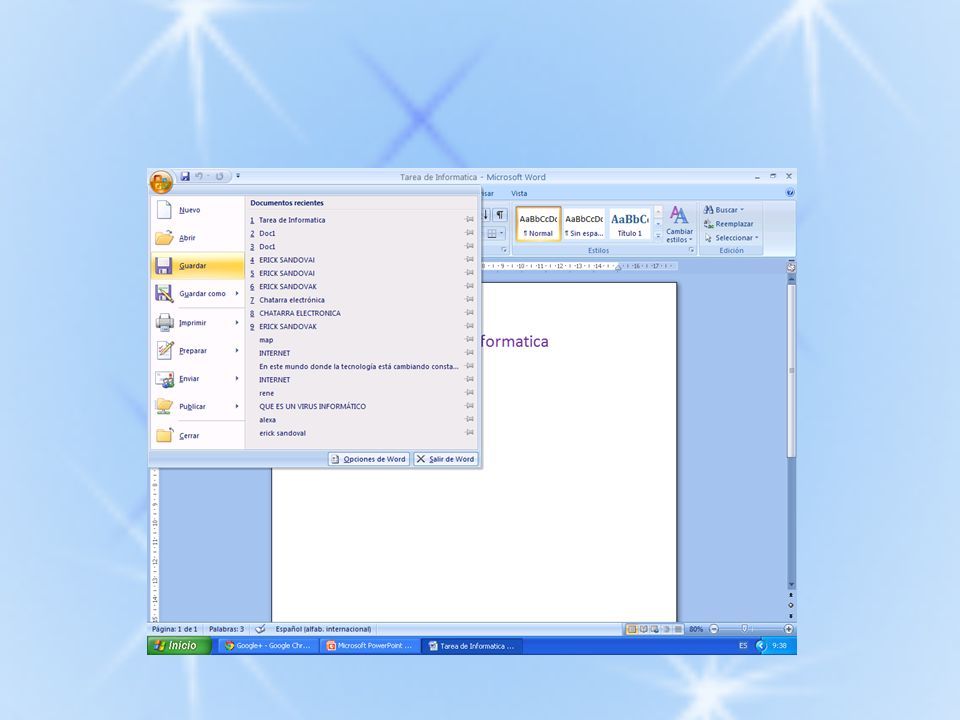Expand the styles gallery More arrow

(x=658, y=236)
